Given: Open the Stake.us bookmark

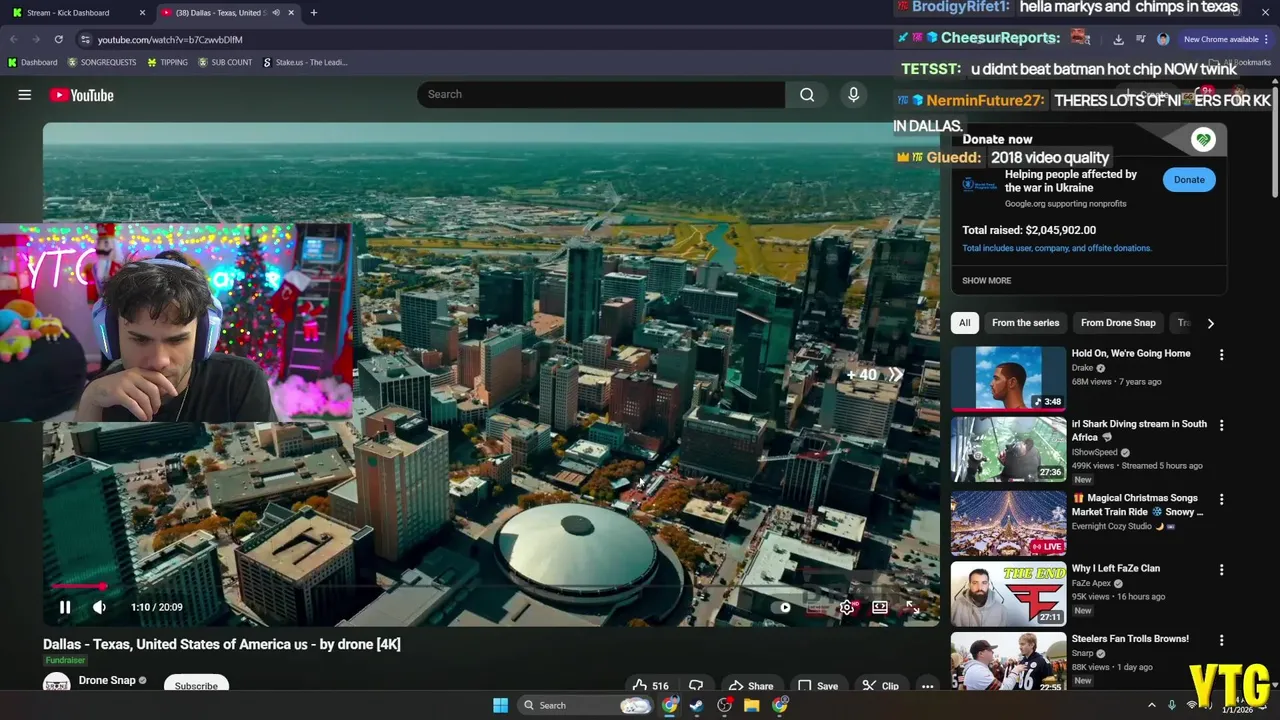Looking at the screenshot, I should [305, 62].
